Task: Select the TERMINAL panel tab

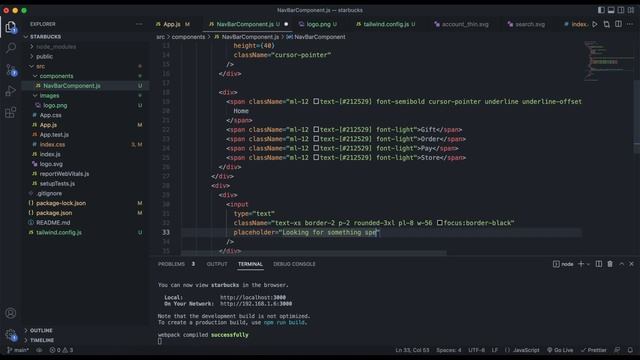Action: point(250,264)
